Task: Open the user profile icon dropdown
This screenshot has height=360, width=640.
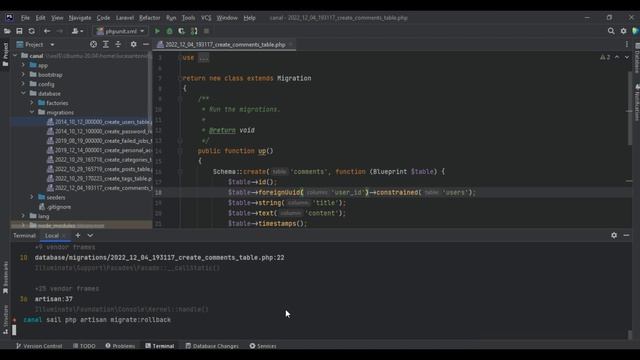Action: pyautogui.click(x=77, y=31)
